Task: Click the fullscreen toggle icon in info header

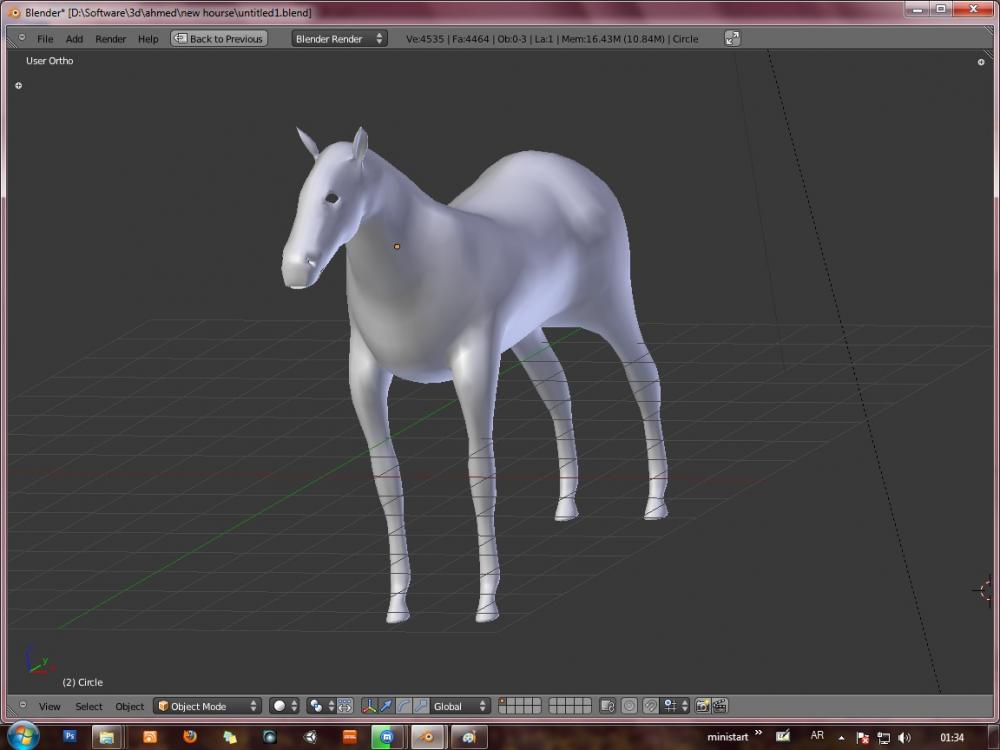Action: click(x=732, y=38)
